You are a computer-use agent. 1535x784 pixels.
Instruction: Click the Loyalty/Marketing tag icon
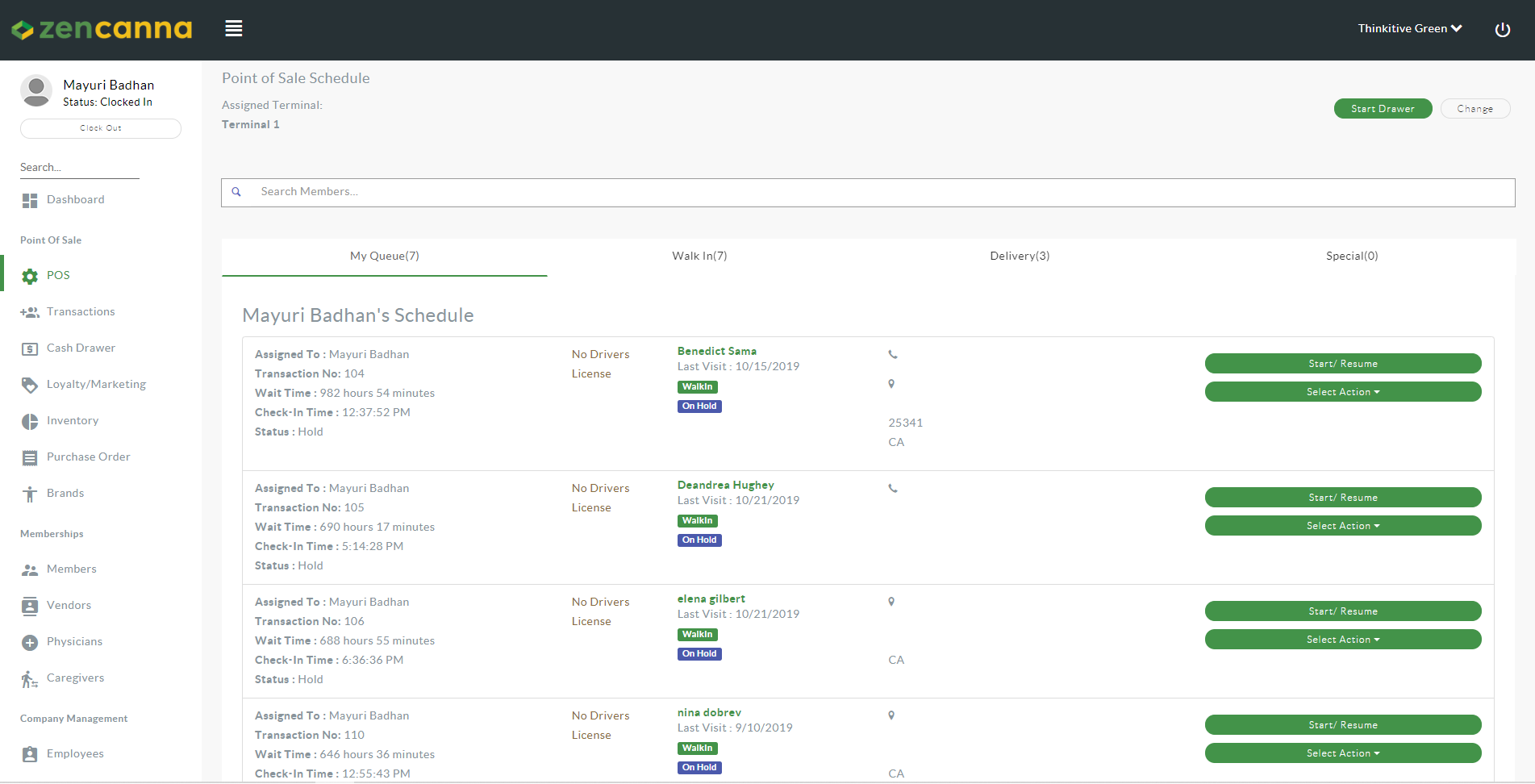click(30, 386)
